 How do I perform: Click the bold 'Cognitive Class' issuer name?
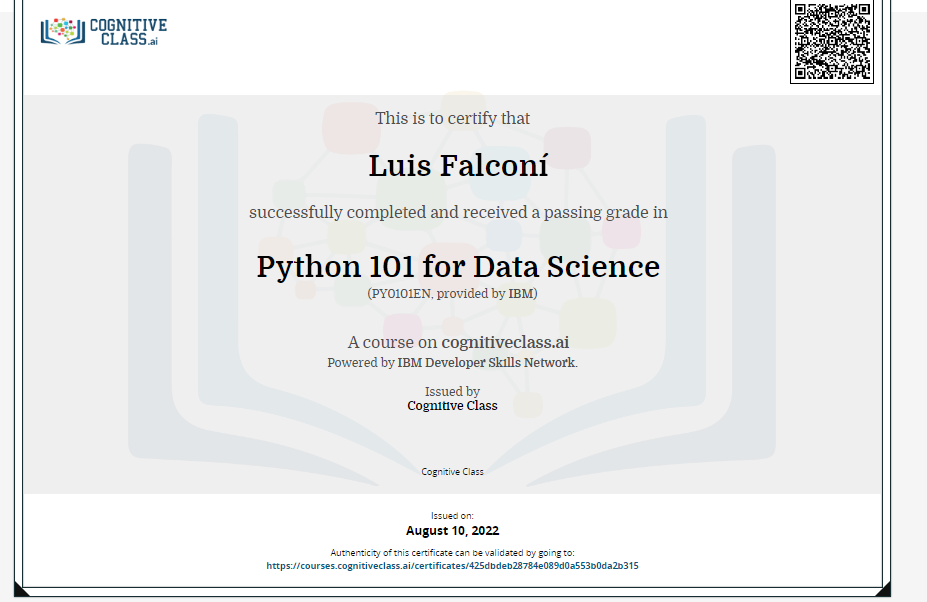(x=452, y=406)
